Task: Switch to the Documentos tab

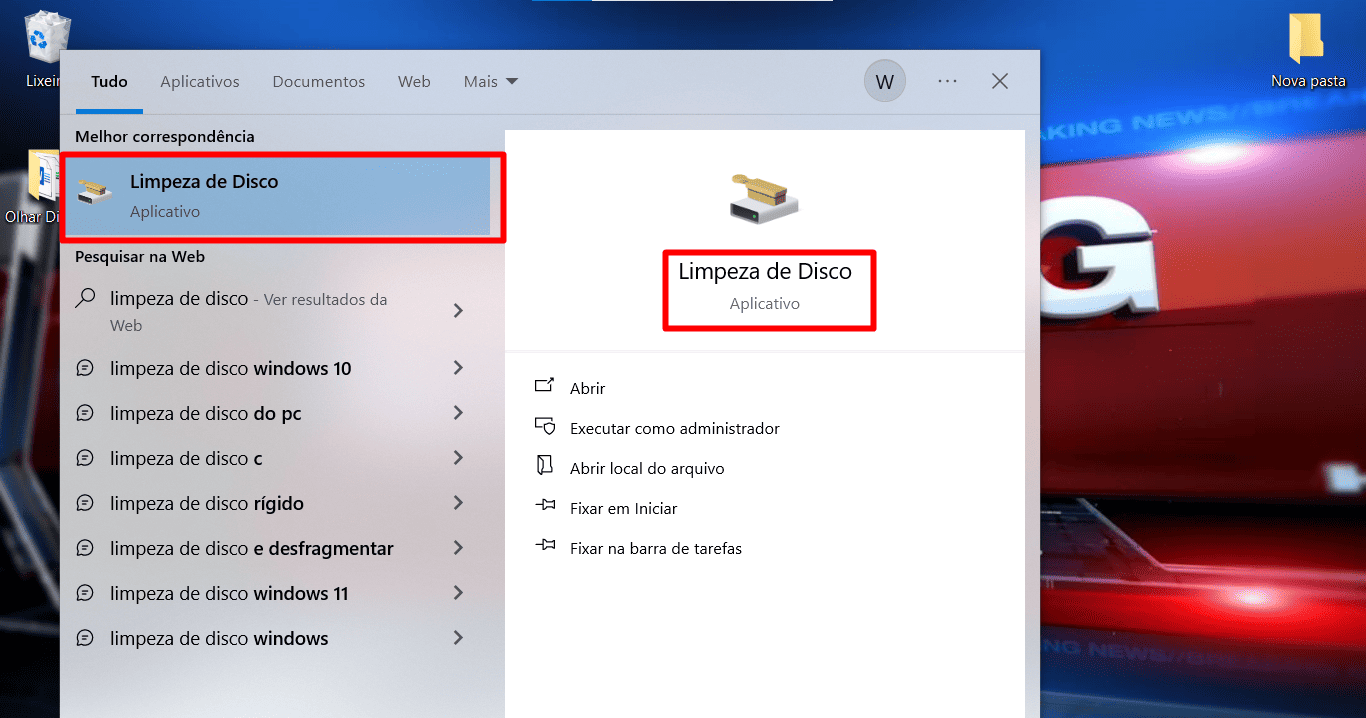Action: point(318,82)
